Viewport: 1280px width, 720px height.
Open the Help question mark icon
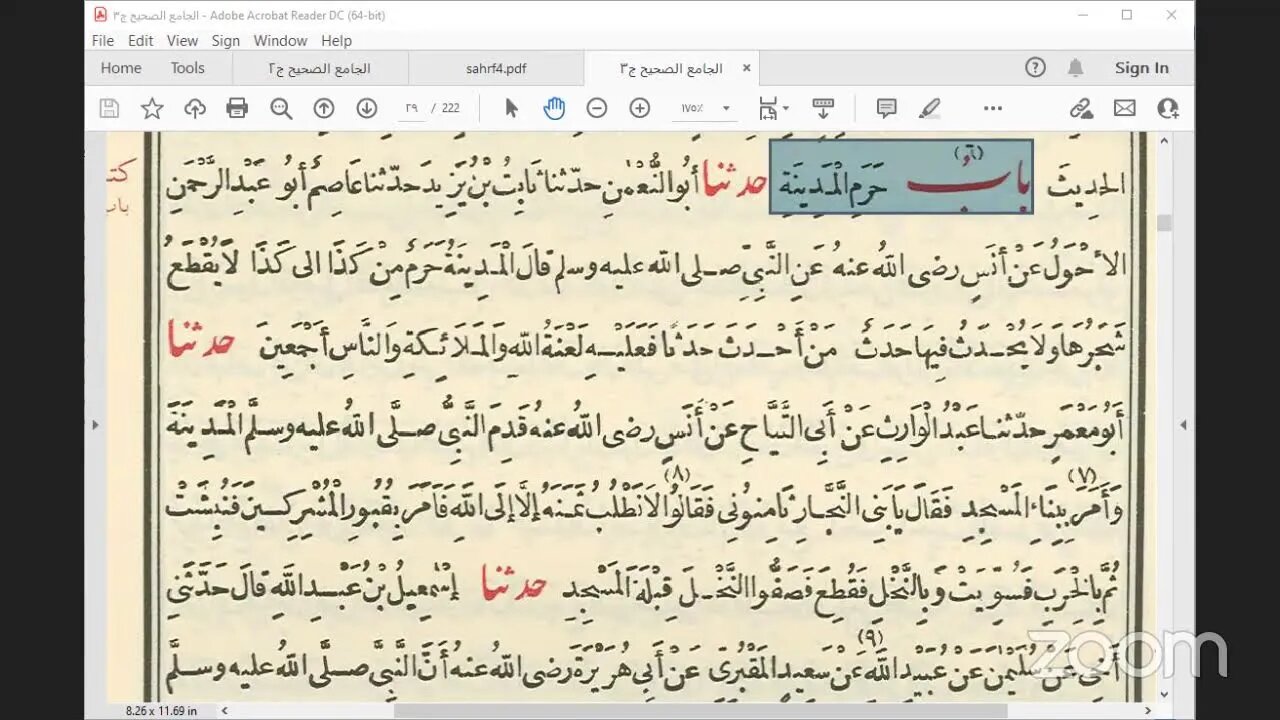click(x=1035, y=68)
